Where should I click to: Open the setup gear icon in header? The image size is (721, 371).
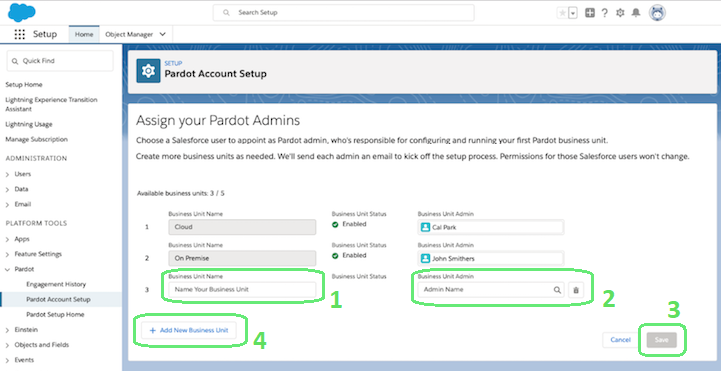click(x=620, y=13)
